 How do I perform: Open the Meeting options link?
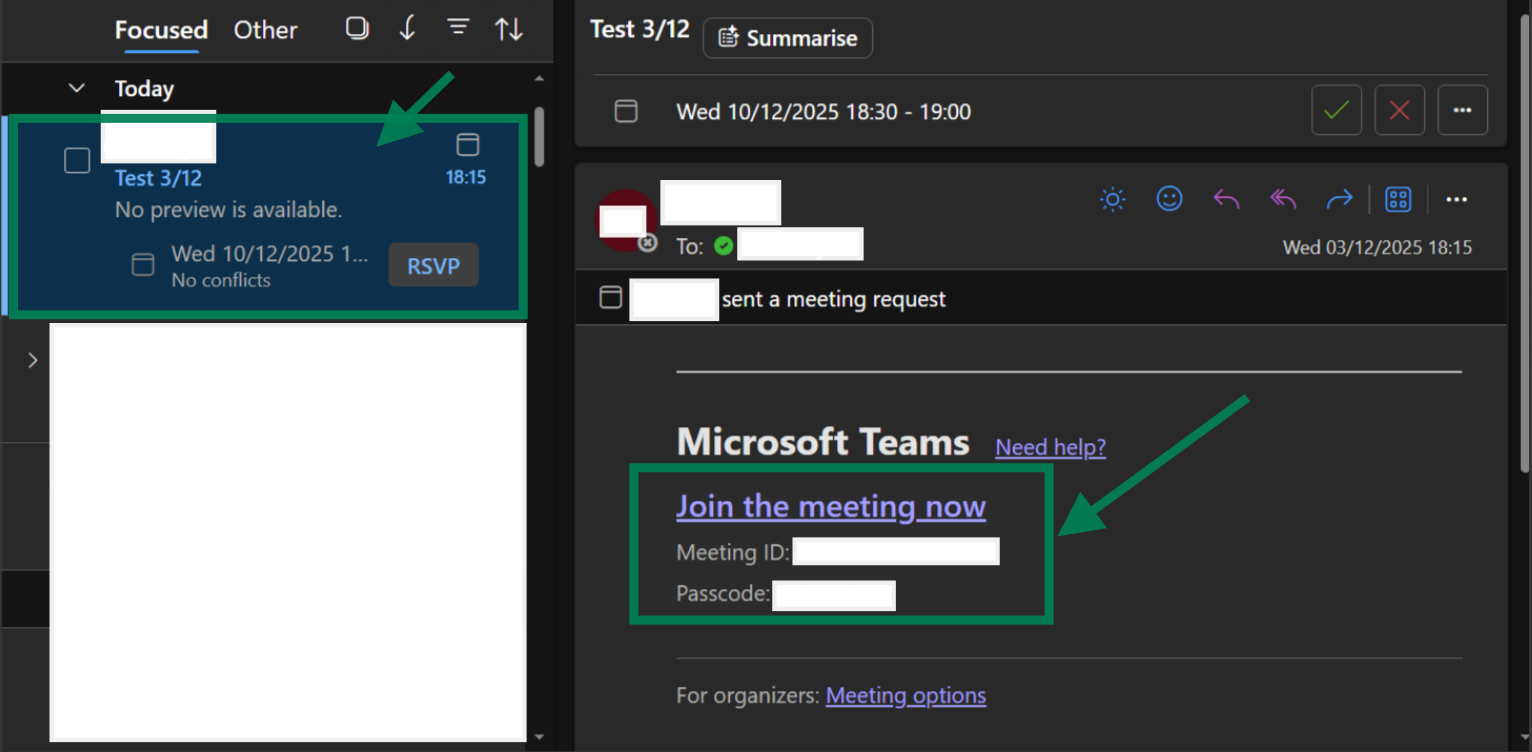906,695
